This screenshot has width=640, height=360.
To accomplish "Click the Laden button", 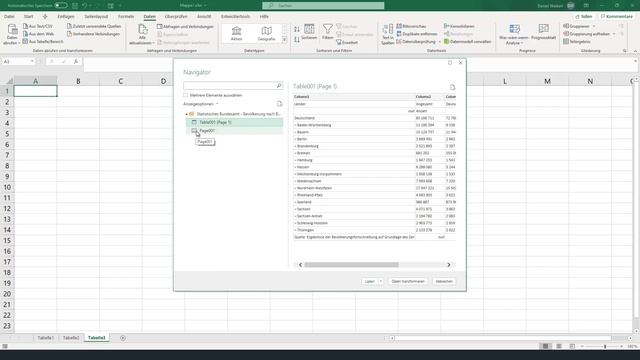I will coord(369,281).
